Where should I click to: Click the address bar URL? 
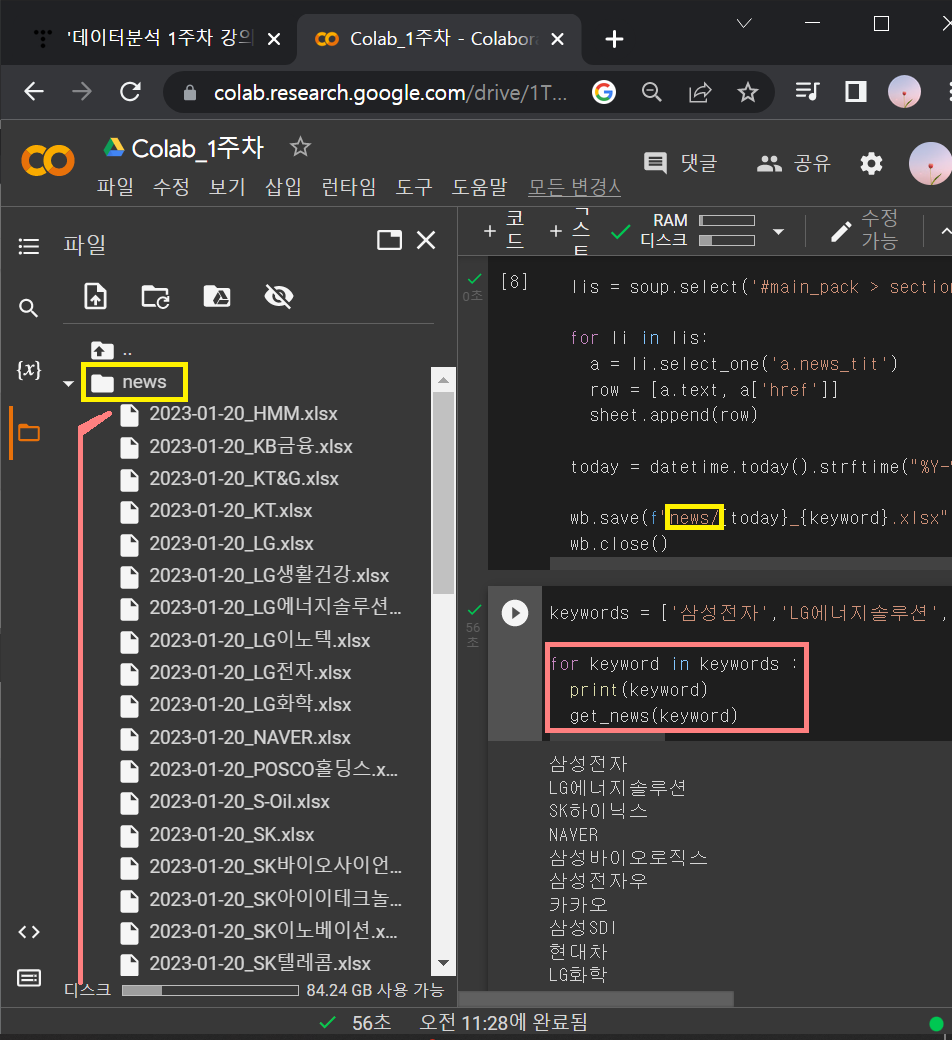pos(390,93)
